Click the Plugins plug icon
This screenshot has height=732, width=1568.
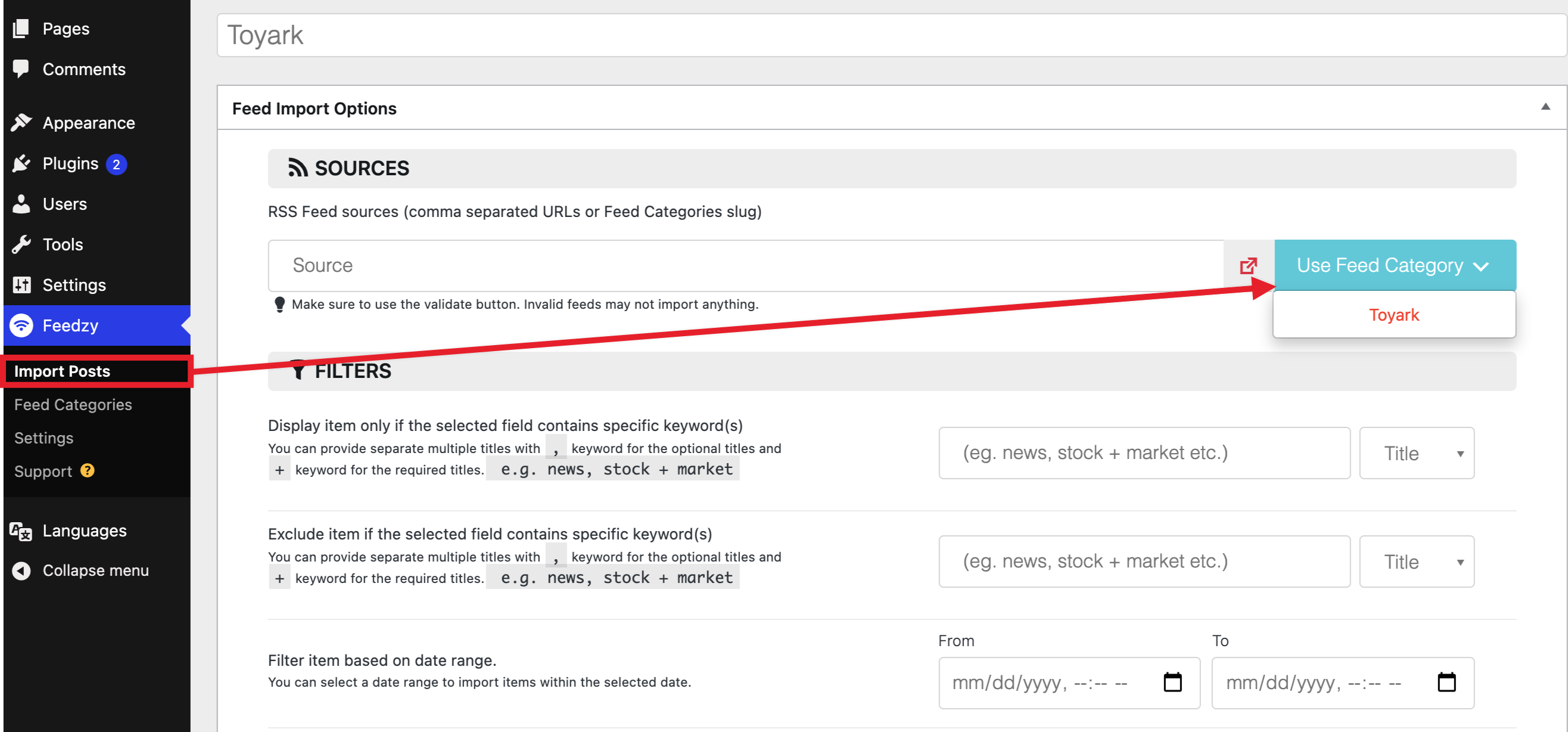pos(21,163)
